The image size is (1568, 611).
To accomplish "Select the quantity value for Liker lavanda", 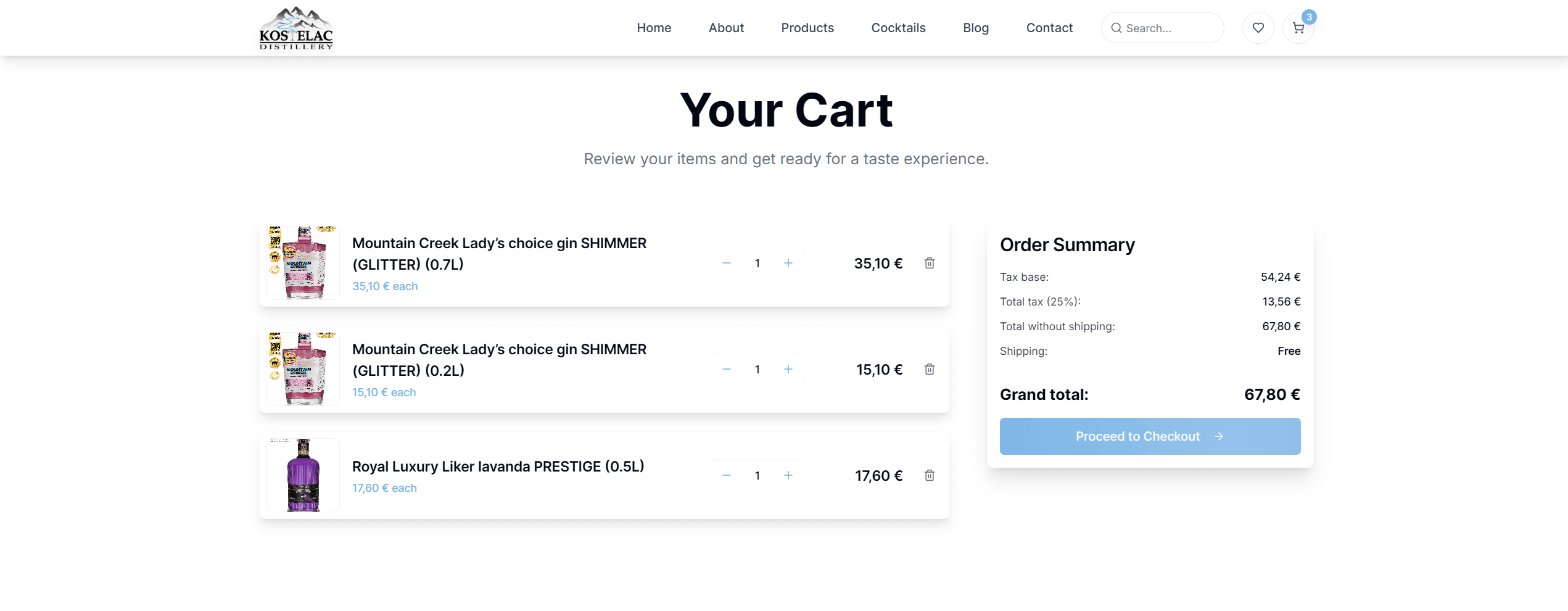I will (x=757, y=475).
